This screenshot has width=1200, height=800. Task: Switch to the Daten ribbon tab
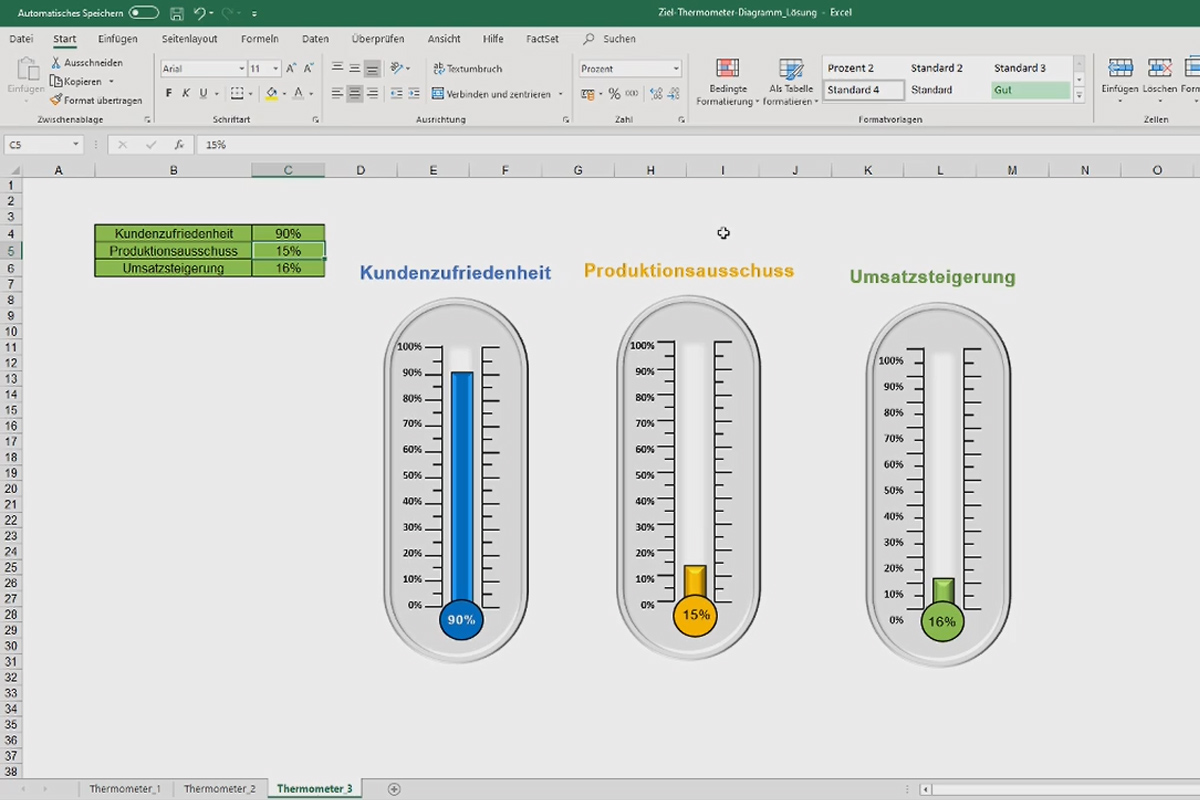coord(315,39)
